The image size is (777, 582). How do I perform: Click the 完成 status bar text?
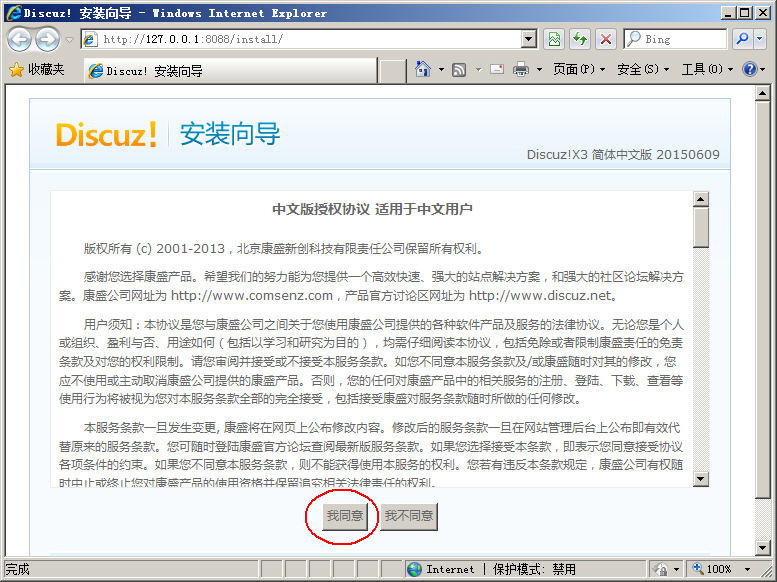[17, 569]
